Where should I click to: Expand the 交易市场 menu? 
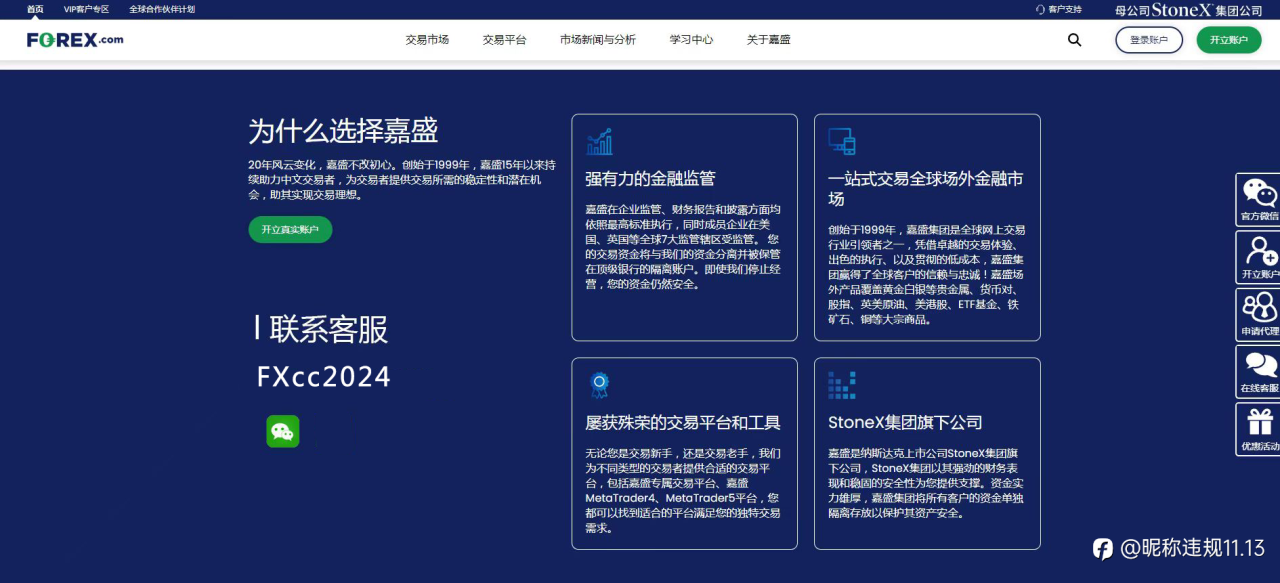click(427, 40)
